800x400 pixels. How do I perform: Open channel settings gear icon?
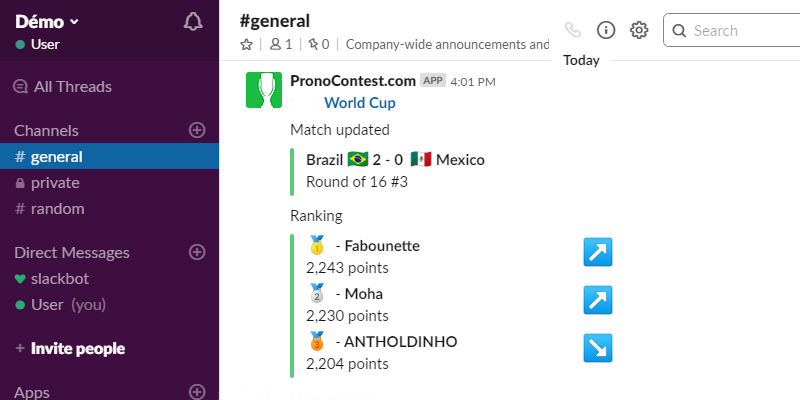[x=639, y=30]
